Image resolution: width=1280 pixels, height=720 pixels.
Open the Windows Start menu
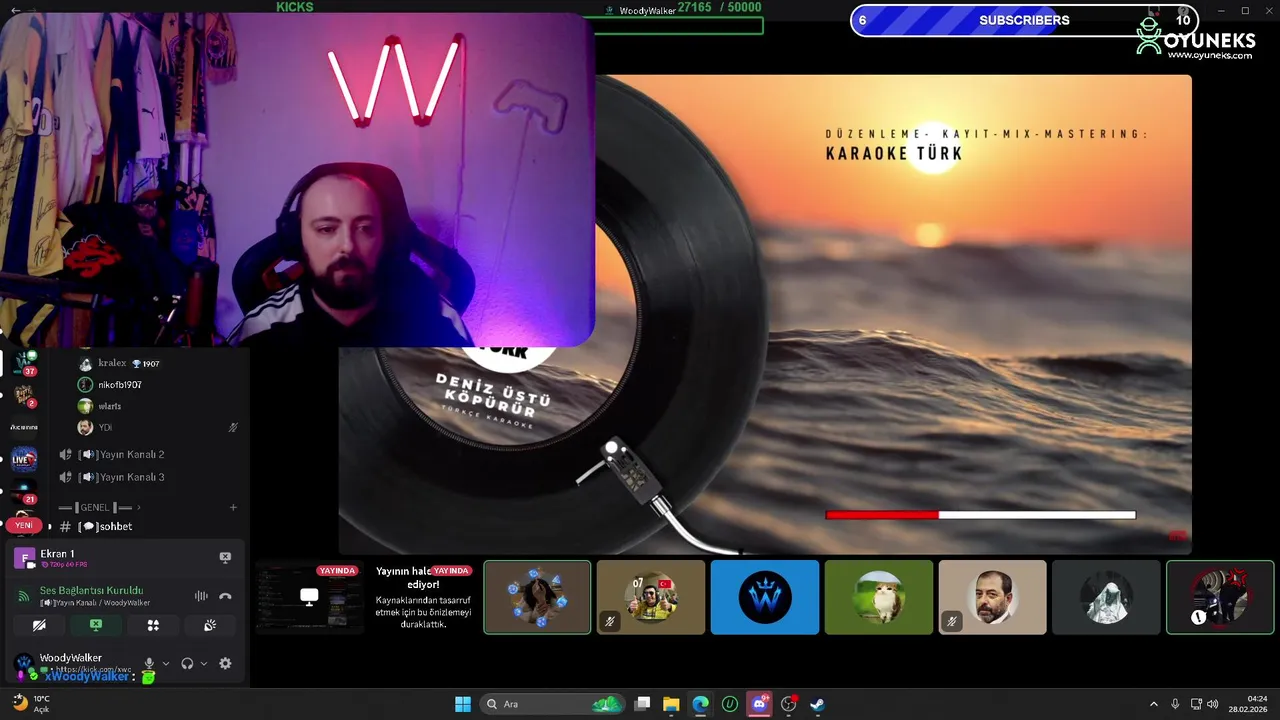463,704
